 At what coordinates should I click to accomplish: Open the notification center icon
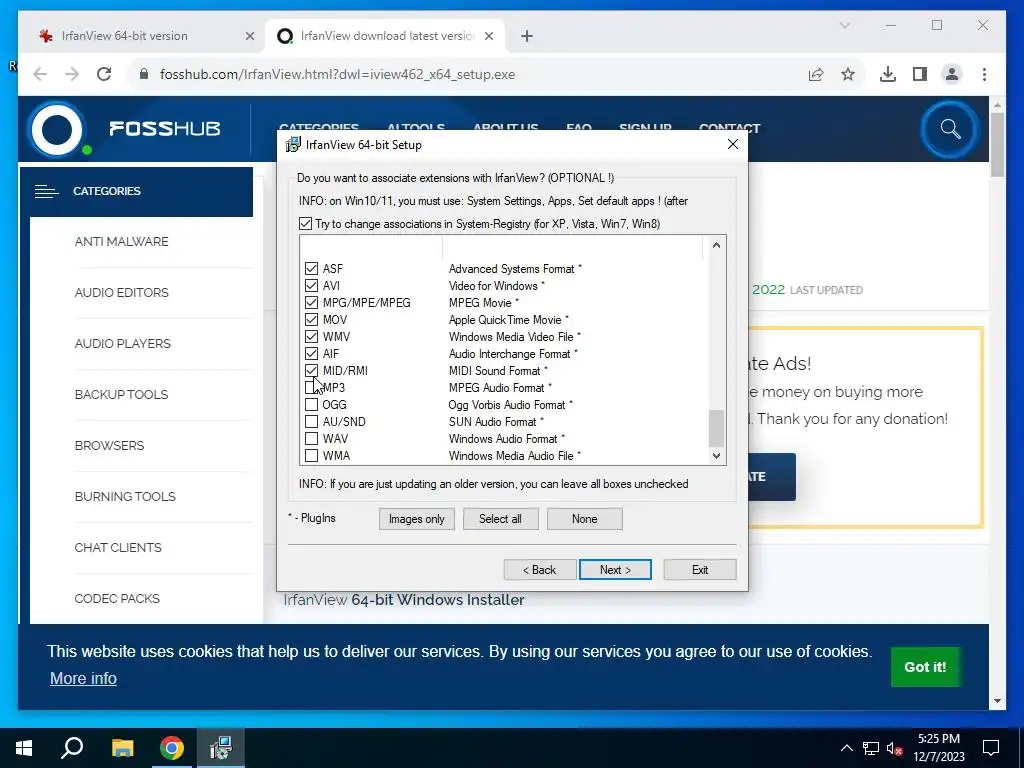pos(991,748)
